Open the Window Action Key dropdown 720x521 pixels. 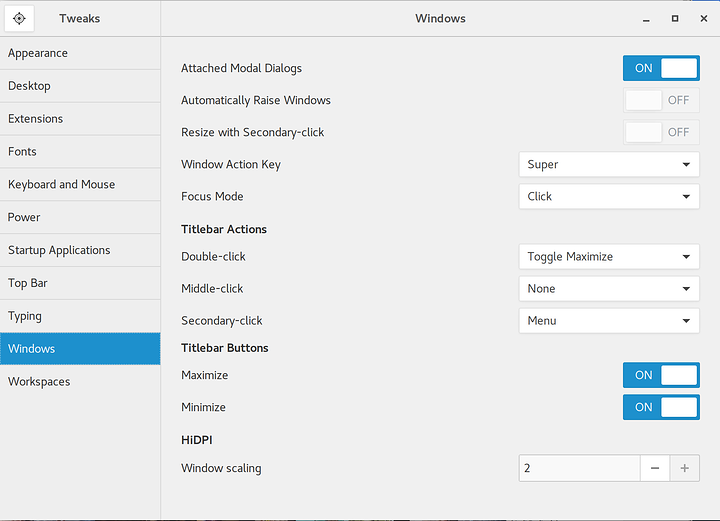[x=608, y=164]
